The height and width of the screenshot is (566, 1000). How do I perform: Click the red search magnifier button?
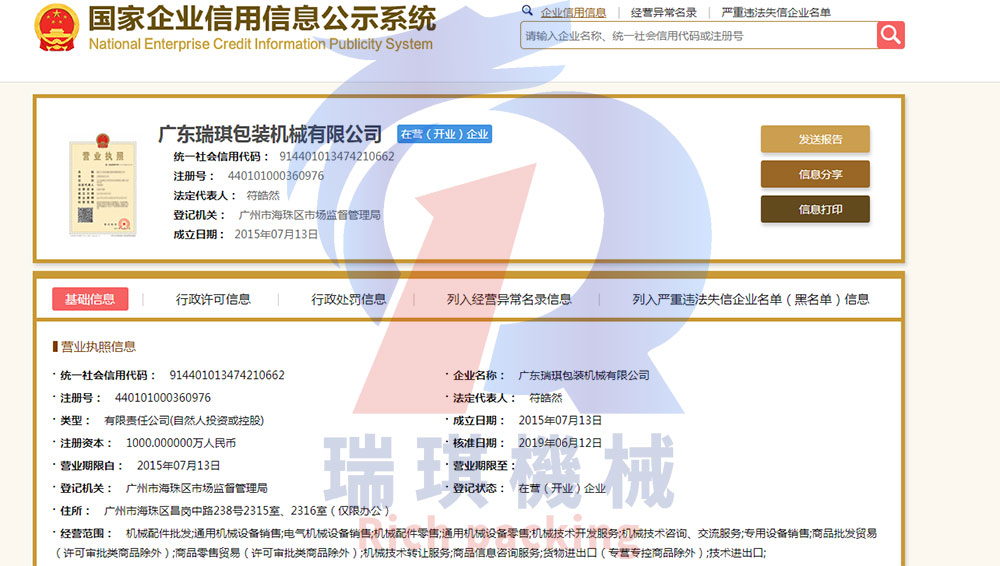click(x=890, y=35)
